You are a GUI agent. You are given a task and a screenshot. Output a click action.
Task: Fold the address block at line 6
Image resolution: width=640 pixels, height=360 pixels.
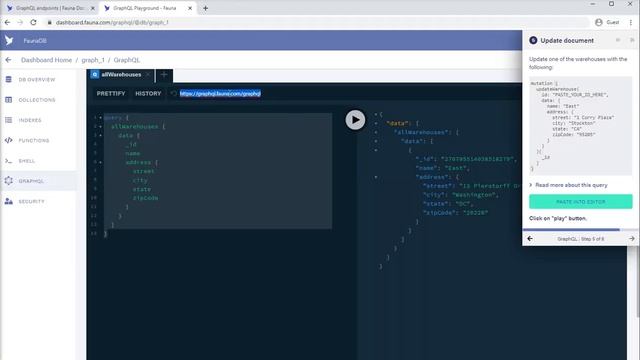100,162
